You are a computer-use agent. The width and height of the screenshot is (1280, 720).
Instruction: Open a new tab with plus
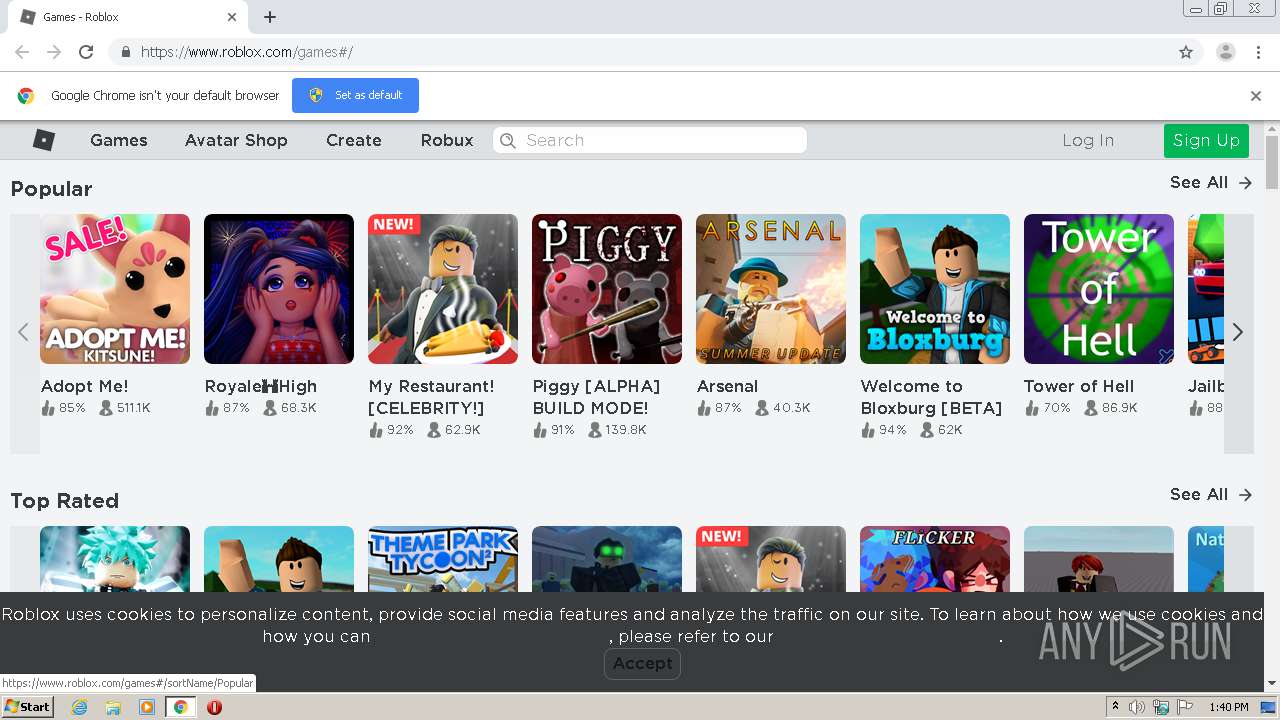point(270,17)
